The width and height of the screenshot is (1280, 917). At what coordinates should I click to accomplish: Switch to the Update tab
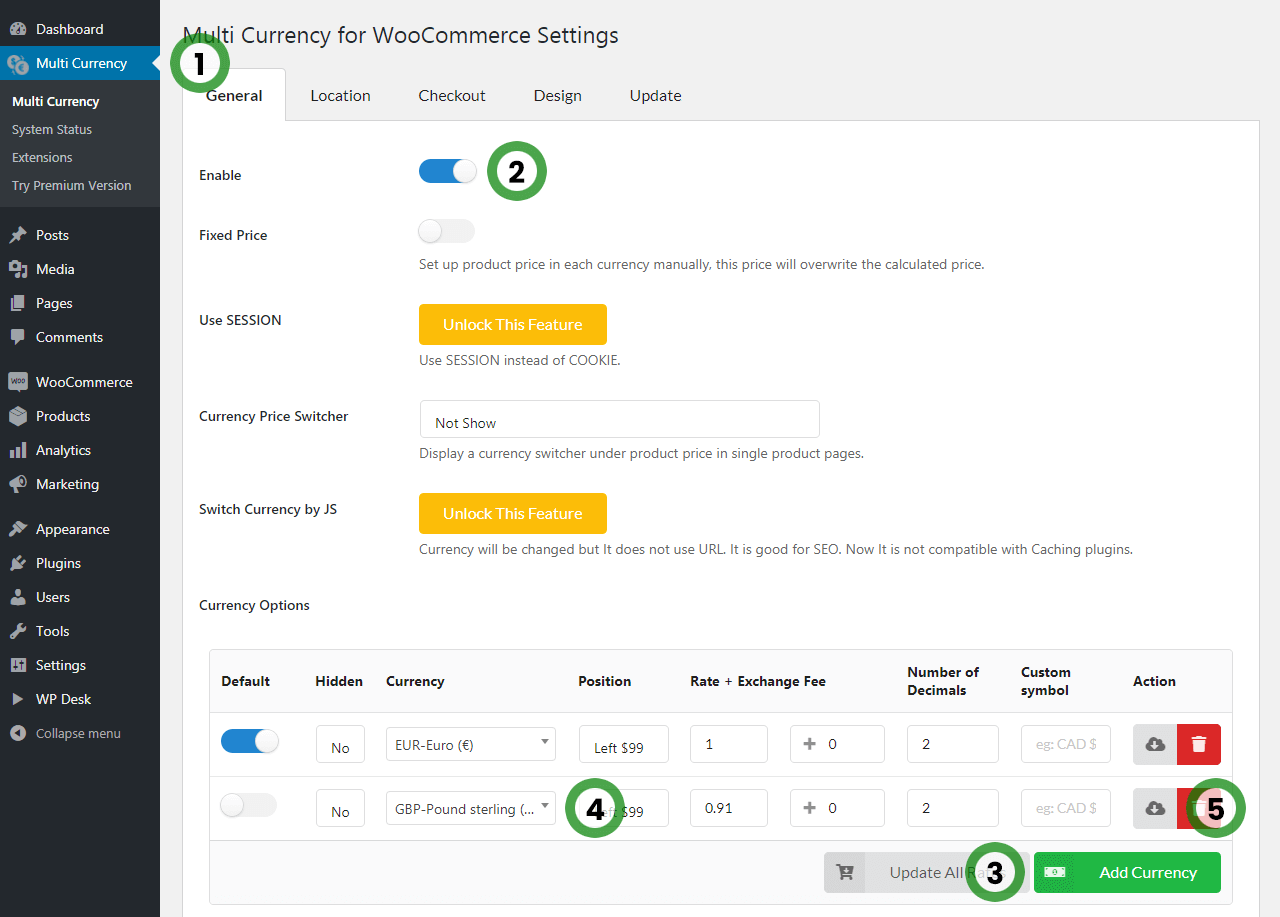click(x=655, y=96)
